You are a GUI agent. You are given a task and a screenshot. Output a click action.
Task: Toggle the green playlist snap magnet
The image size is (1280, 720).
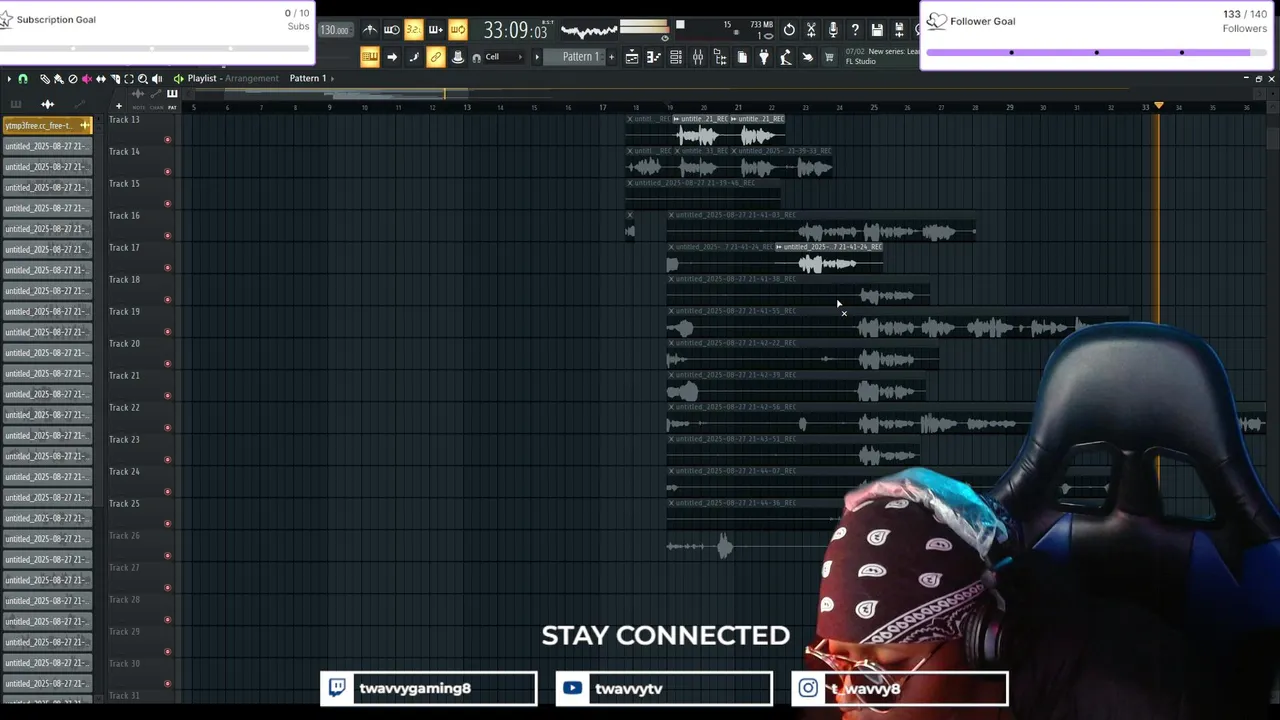(x=23, y=78)
